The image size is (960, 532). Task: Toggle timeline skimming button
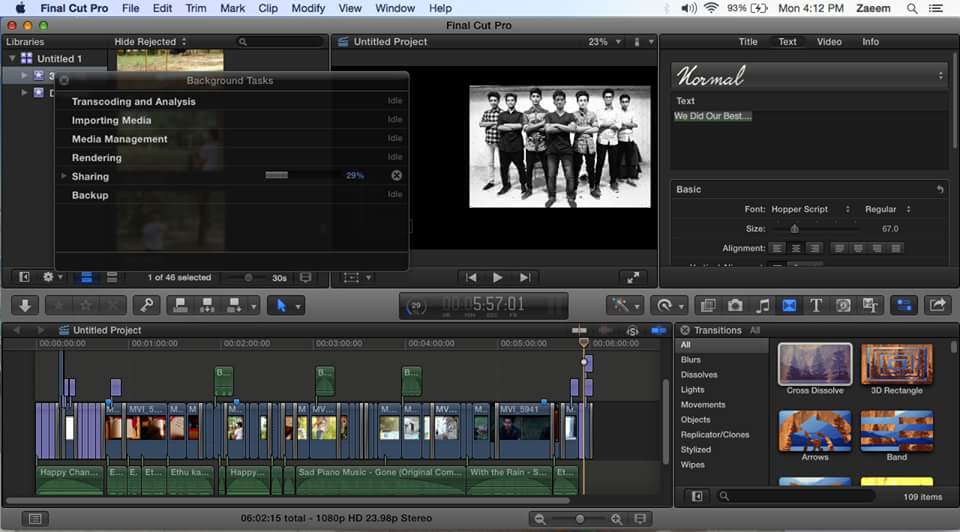coord(579,331)
